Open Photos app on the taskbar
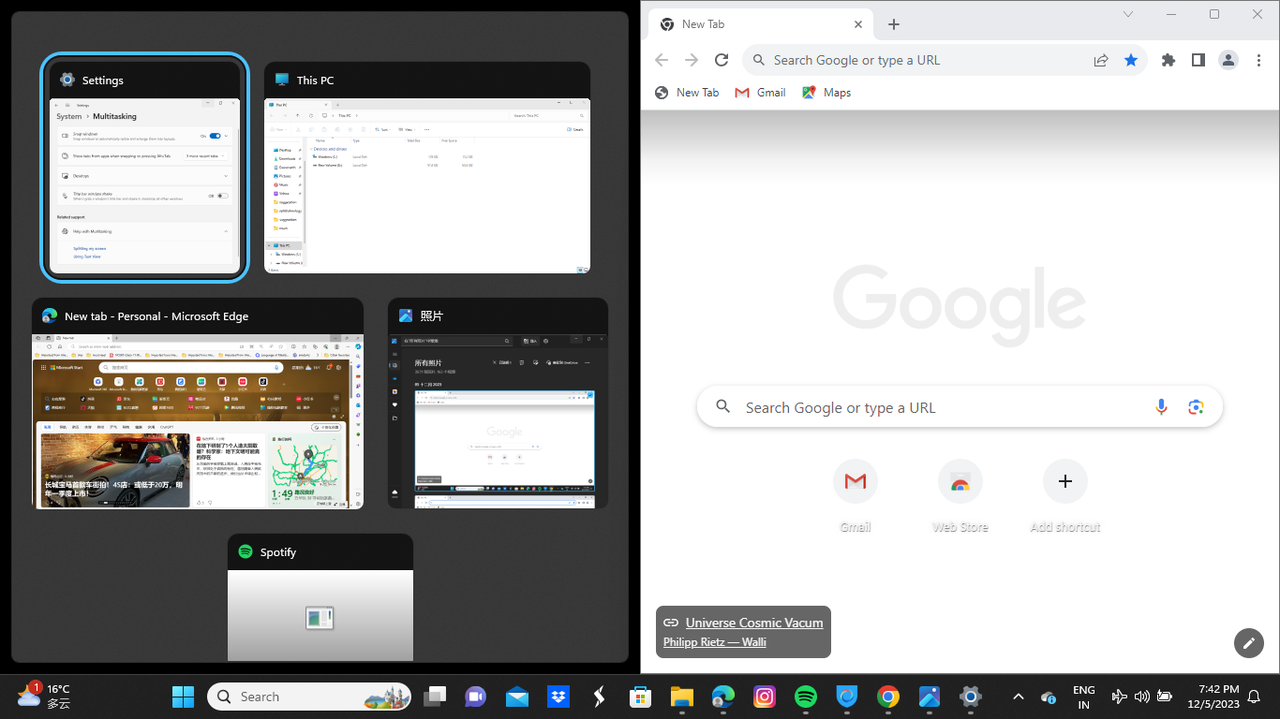The height and width of the screenshot is (719, 1280). (x=929, y=697)
